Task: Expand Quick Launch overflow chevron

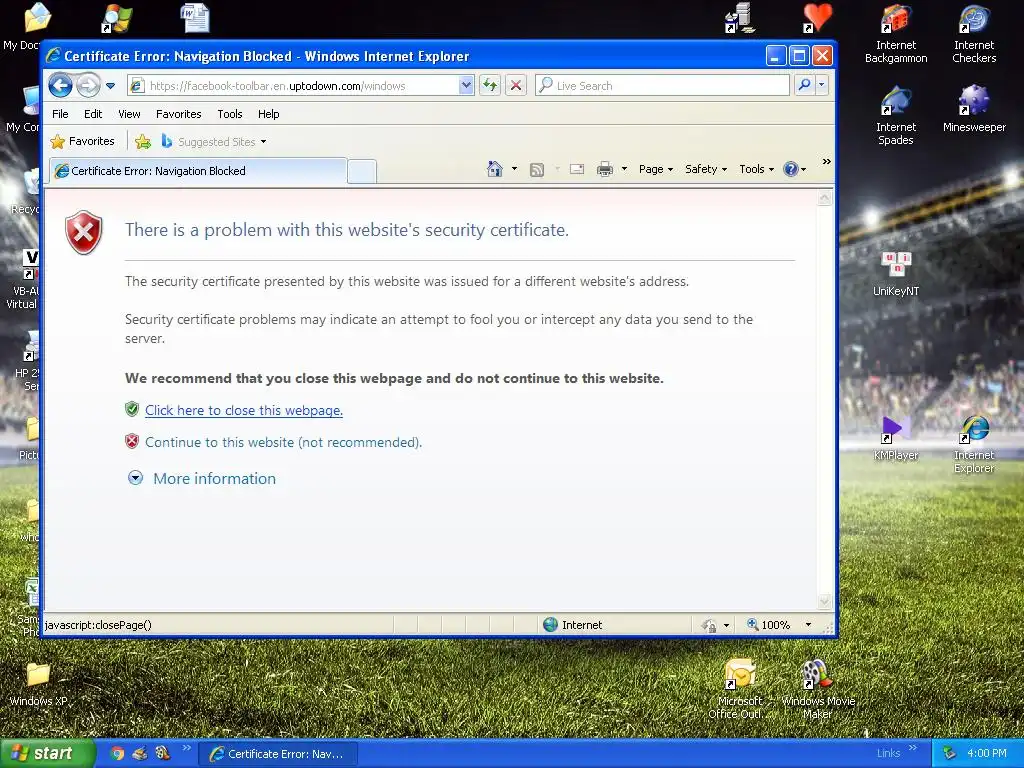Action: point(187,748)
